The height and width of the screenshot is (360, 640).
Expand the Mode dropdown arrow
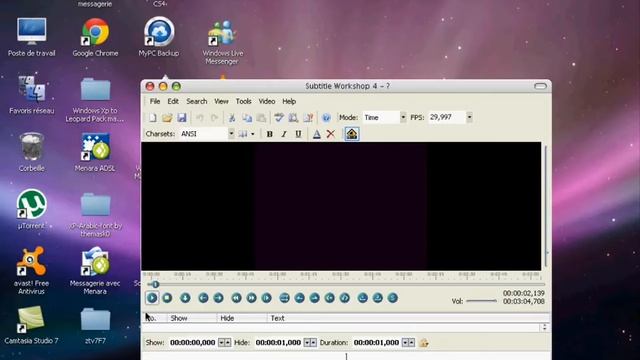point(403,117)
